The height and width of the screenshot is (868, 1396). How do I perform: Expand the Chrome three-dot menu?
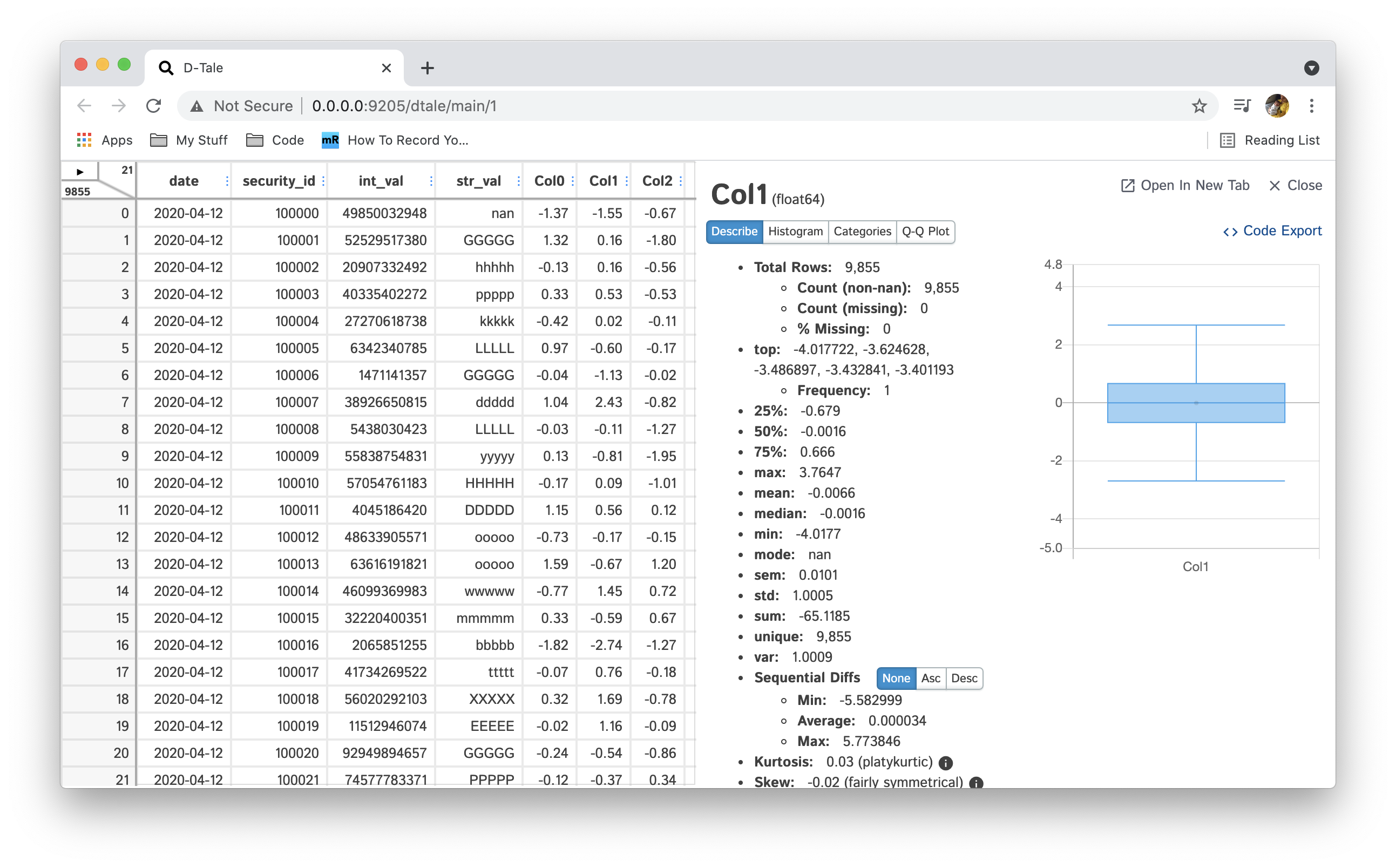coord(1312,106)
